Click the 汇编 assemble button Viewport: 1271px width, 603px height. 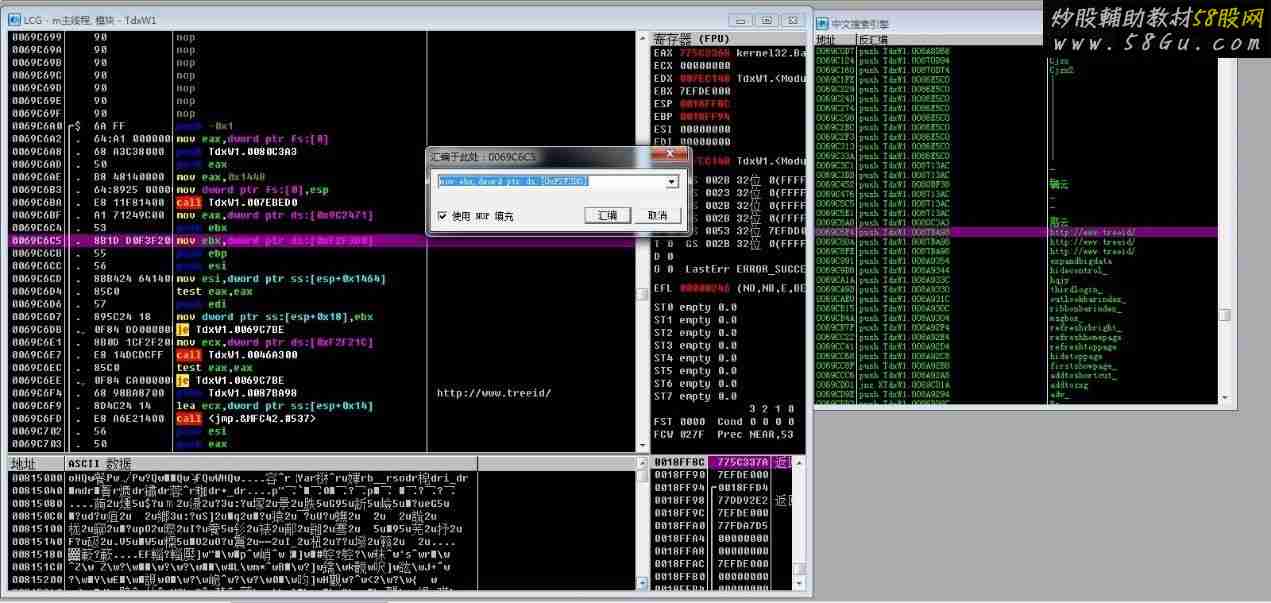(x=606, y=215)
